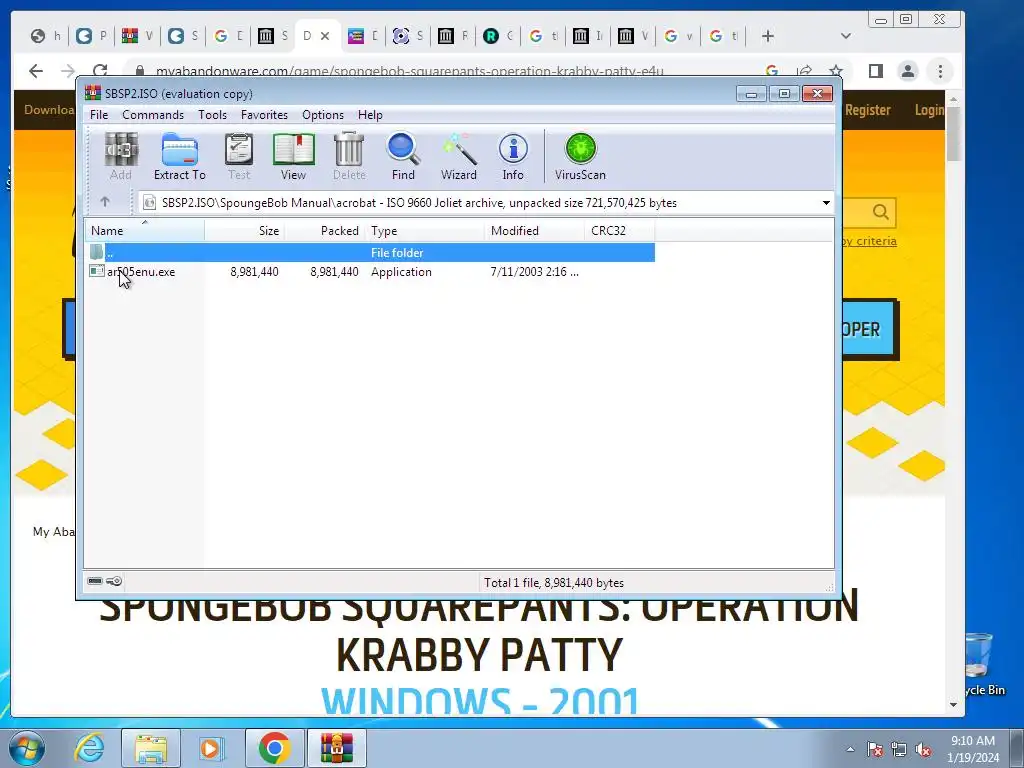Click the Login link on the website

point(929,110)
